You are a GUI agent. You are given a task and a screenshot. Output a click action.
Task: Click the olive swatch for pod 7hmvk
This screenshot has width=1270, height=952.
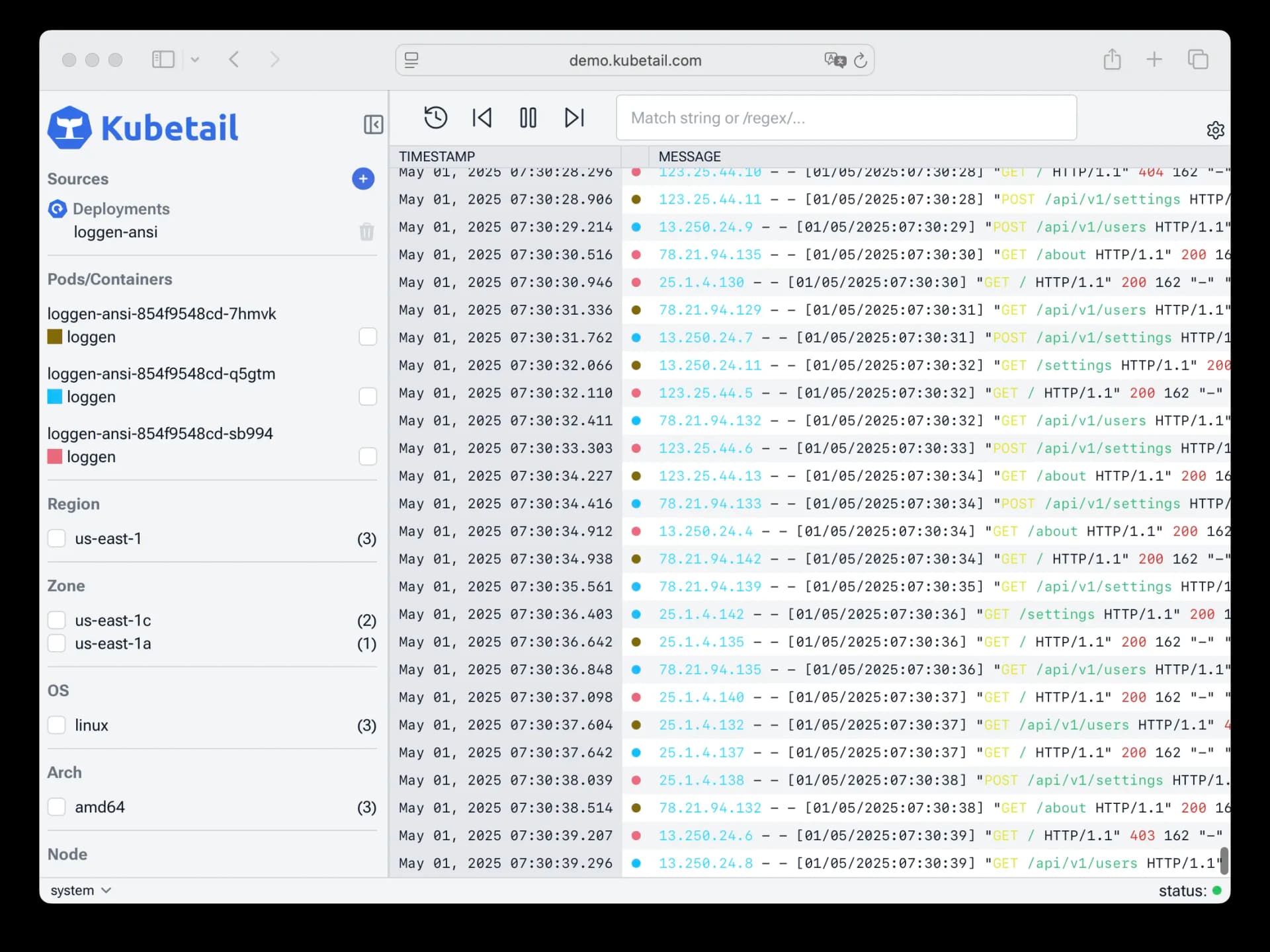(55, 337)
